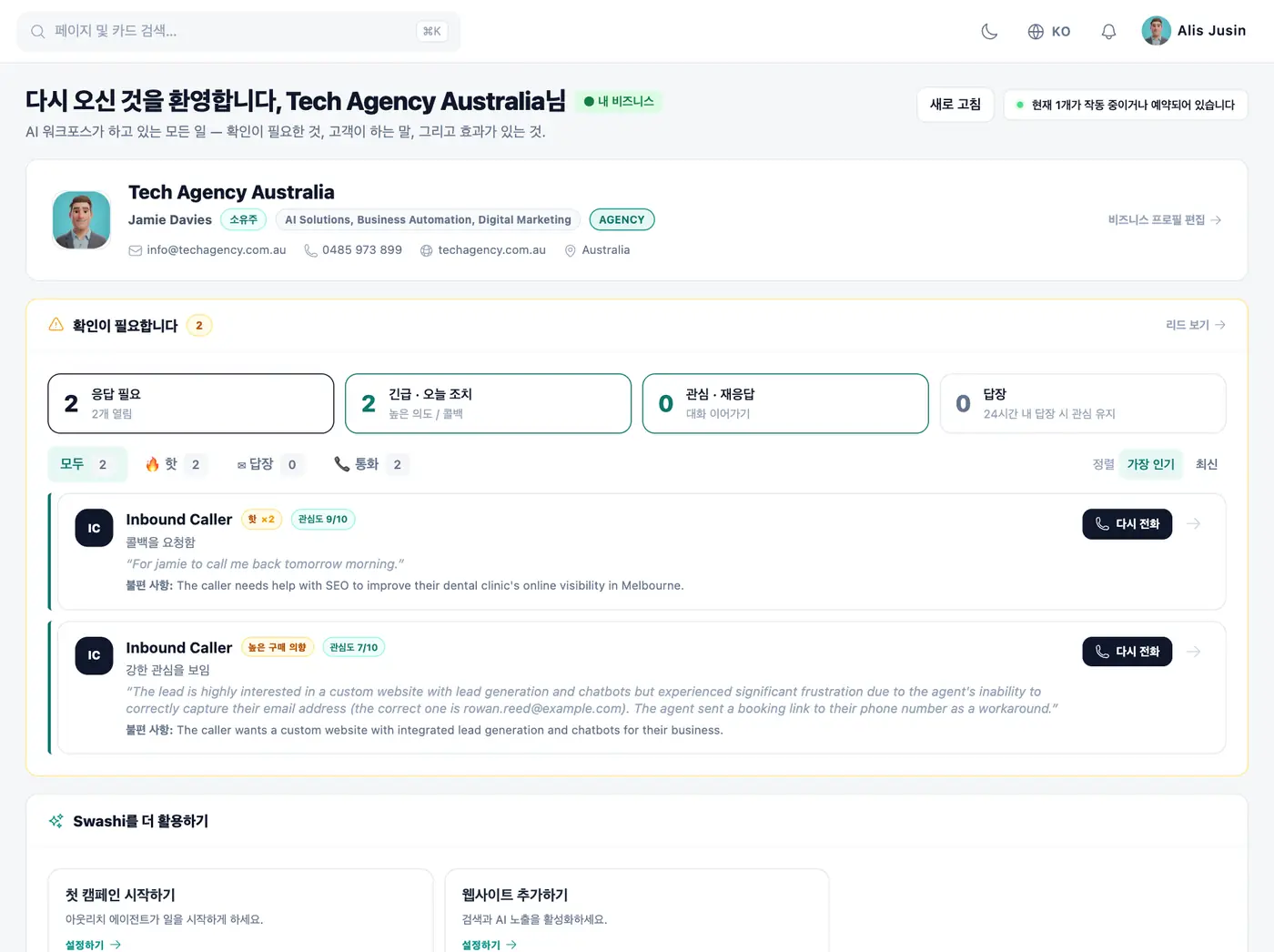Open info@techagency.com.au email address

click(x=217, y=250)
